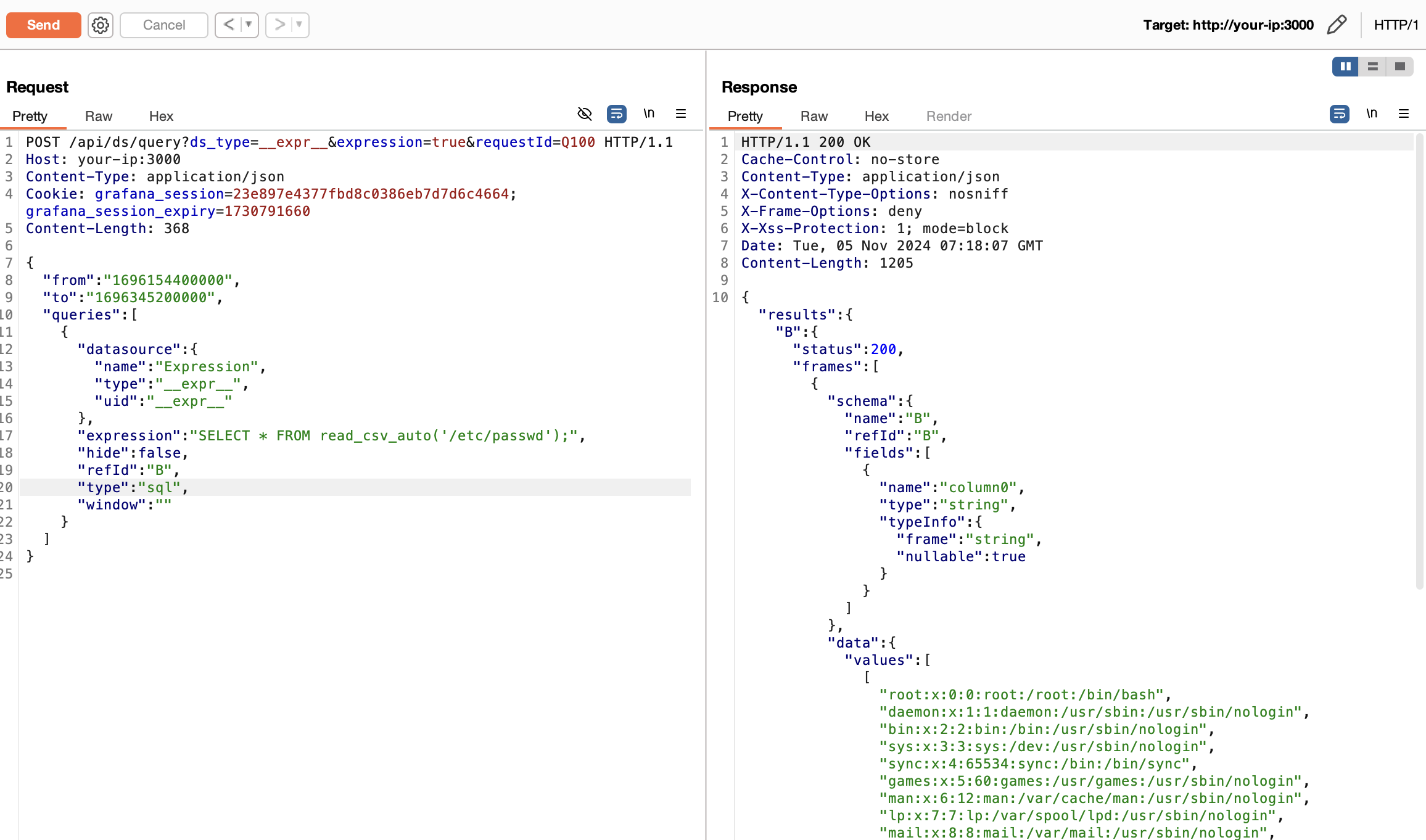Open Response pane hamburger menu
Viewport: 1426px width, 840px height.
(x=1404, y=114)
